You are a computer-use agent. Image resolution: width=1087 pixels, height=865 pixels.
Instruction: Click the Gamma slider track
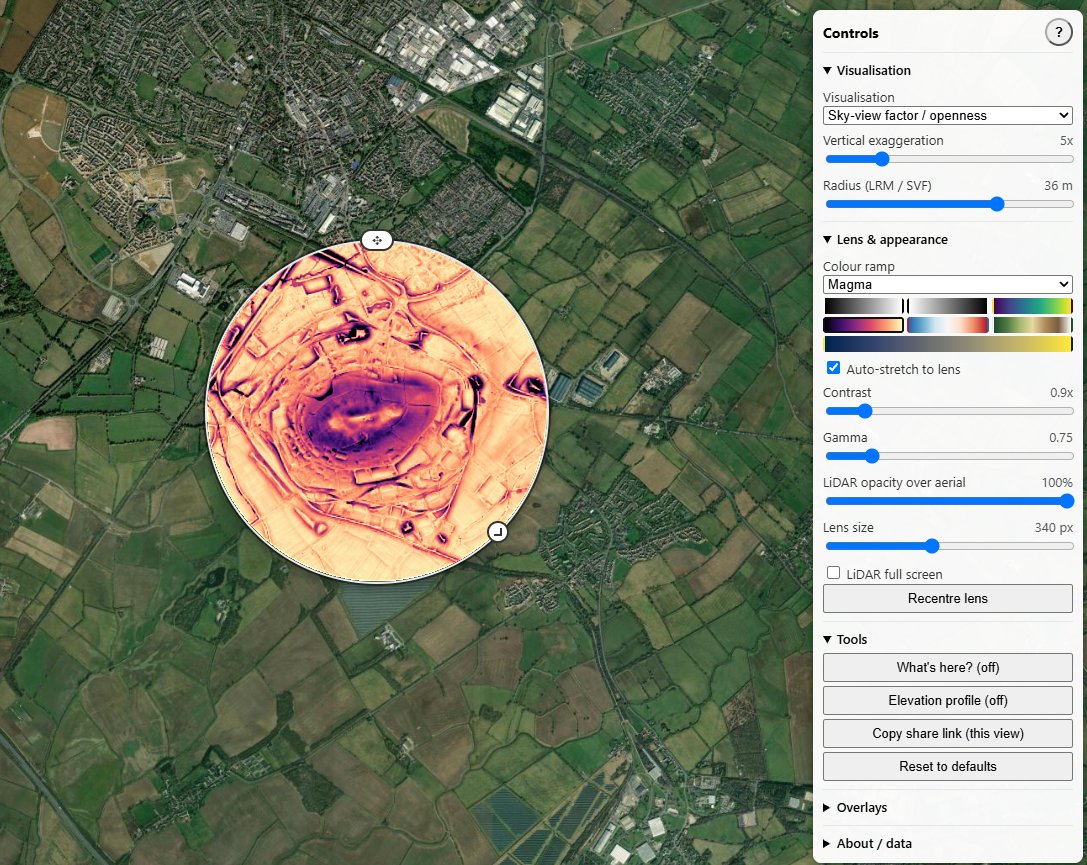point(949,456)
